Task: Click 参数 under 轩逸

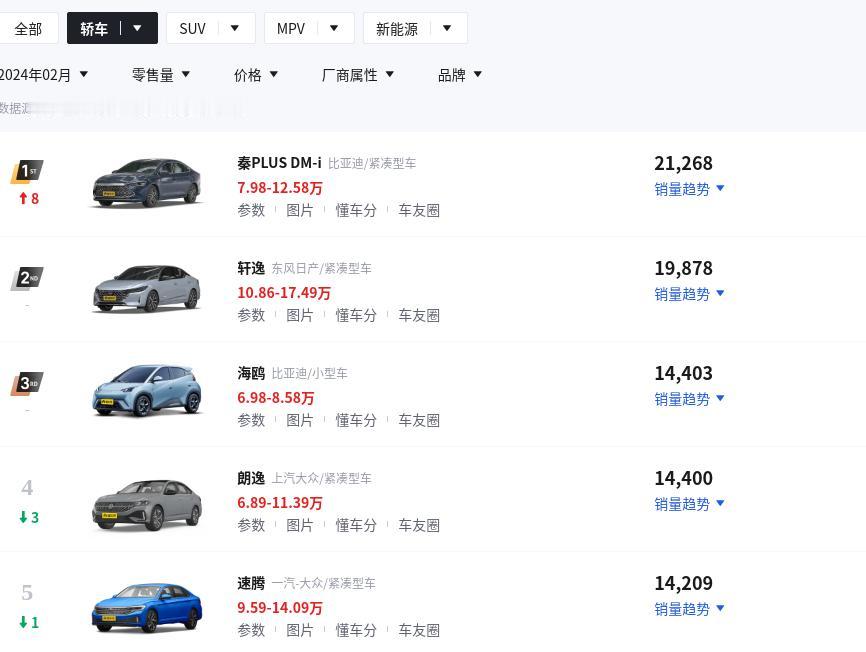Action: point(251,315)
